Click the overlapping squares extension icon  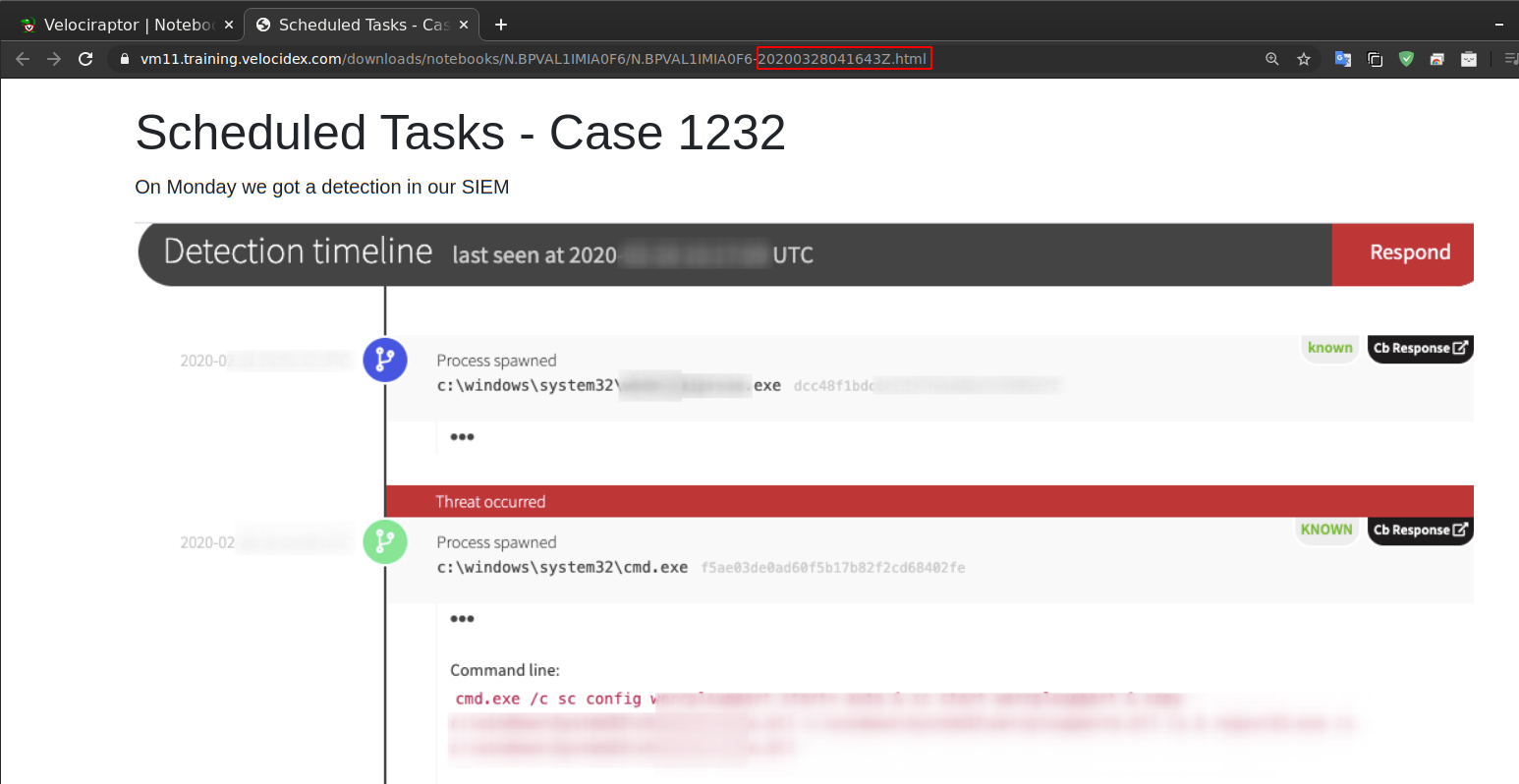[1375, 59]
